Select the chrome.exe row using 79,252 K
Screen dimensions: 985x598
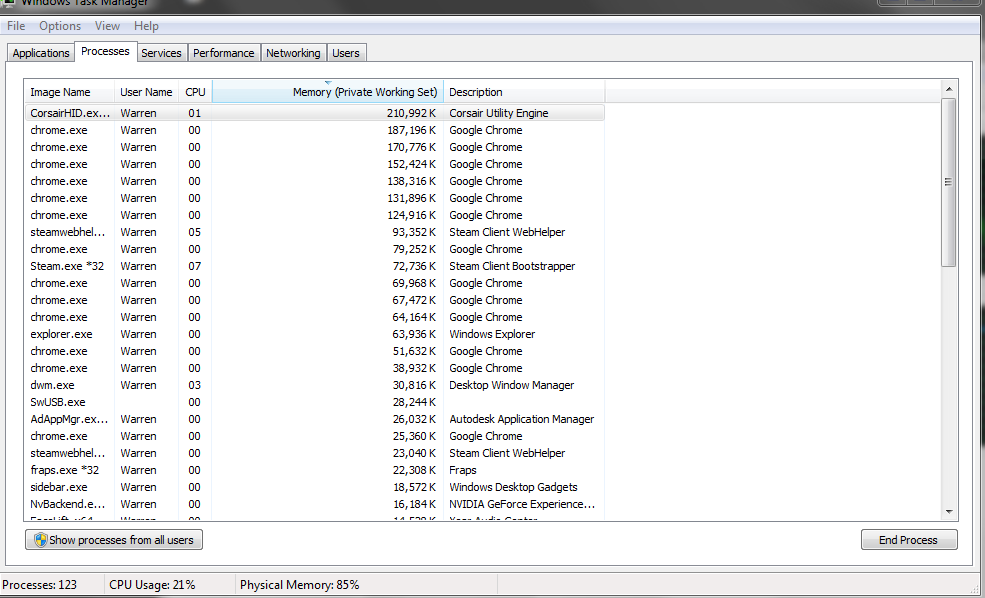[315, 249]
